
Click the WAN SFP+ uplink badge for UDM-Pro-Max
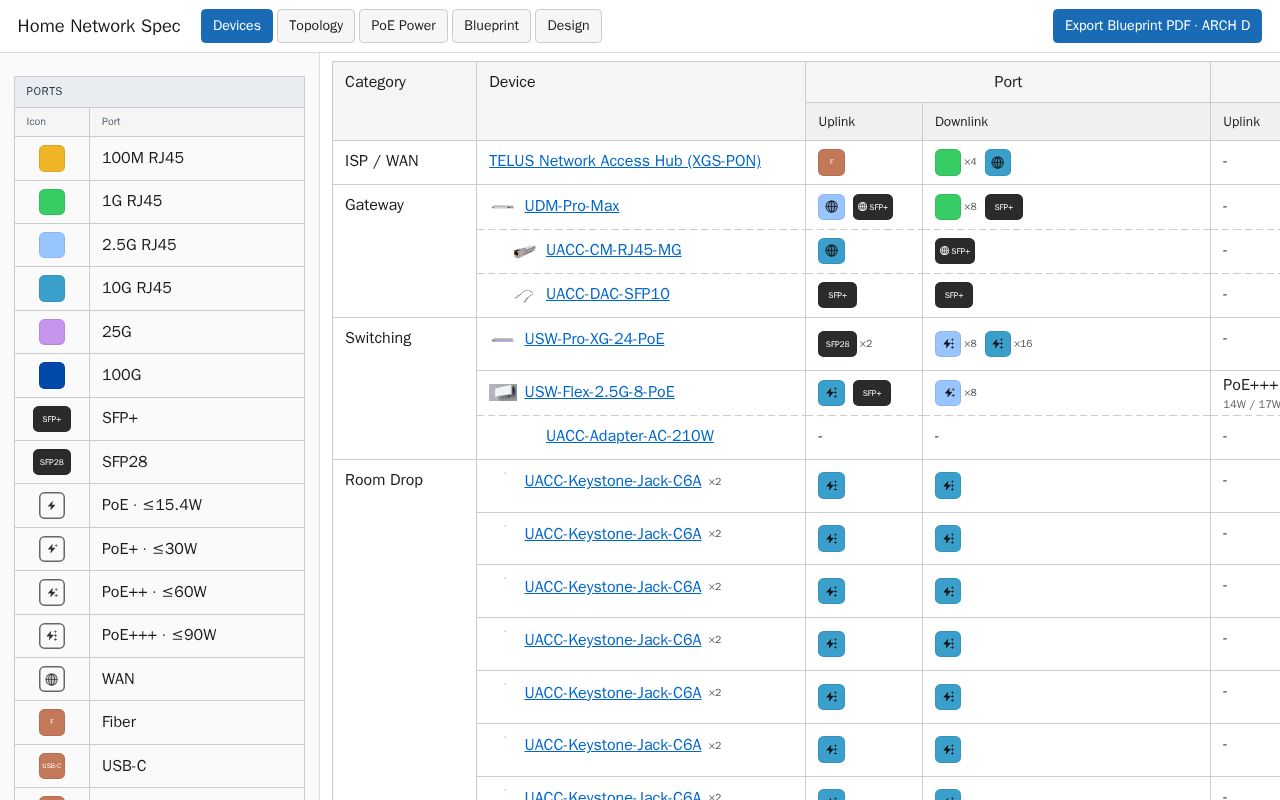pos(873,207)
